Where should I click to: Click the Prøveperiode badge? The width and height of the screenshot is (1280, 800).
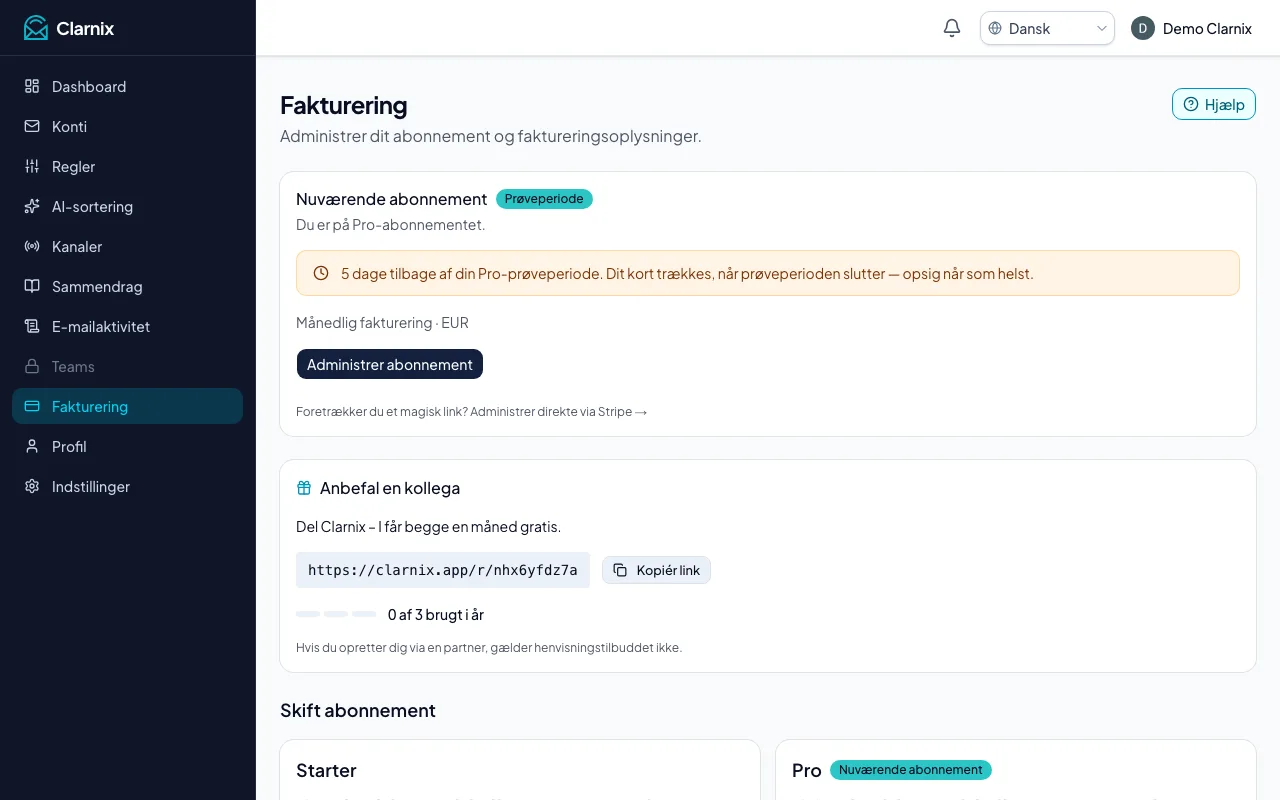[544, 199]
